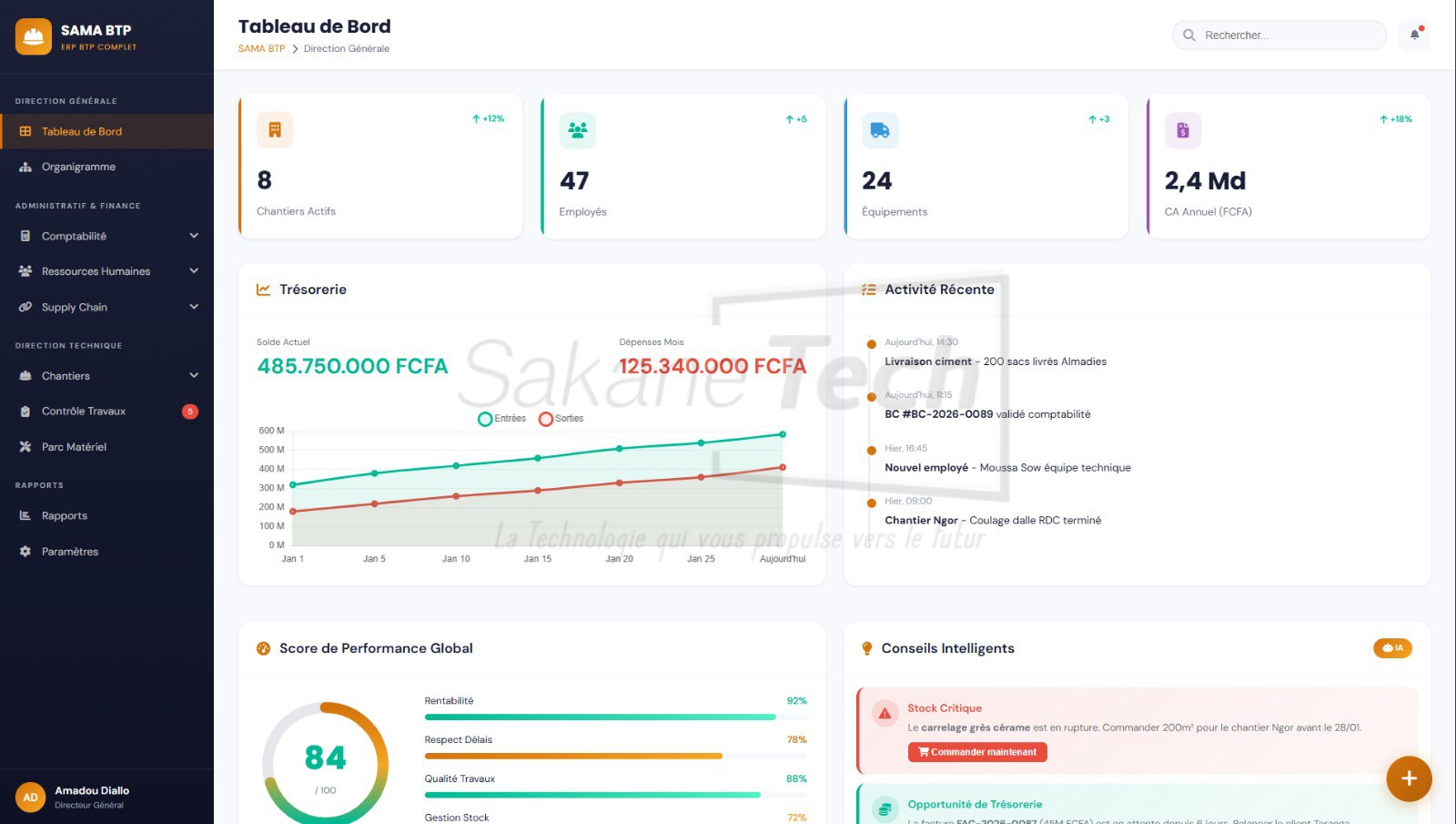This screenshot has height=824, width=1456.
Task: Open the Organigramme page
Action: click(x=106, y=168)
